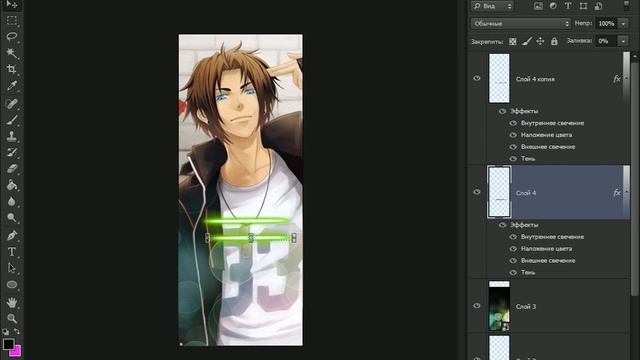
Task: Select the Hand tool
Action: (11, 302)
